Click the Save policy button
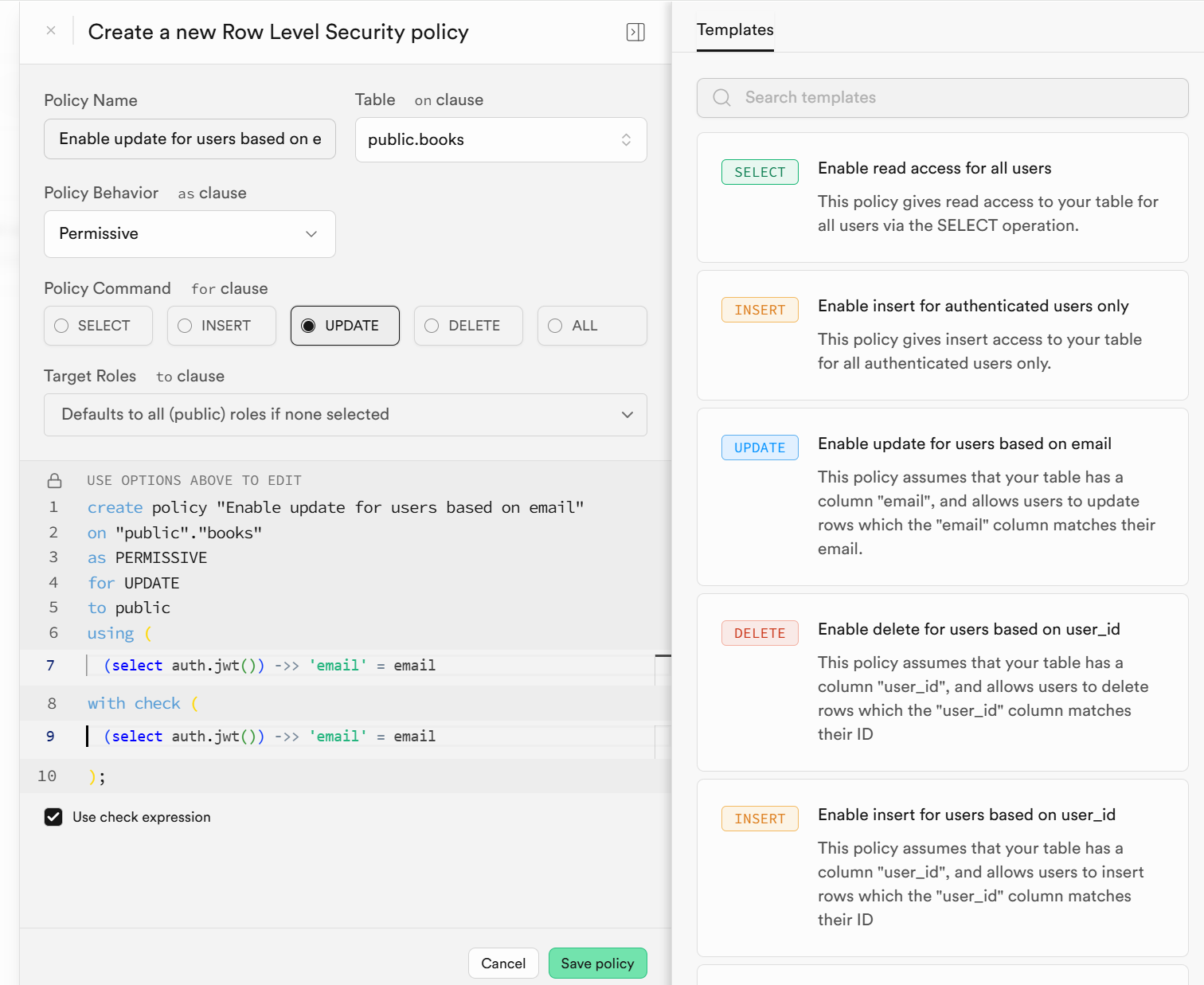The height and width of the screenshot is (985, 1204). (597, 964)
